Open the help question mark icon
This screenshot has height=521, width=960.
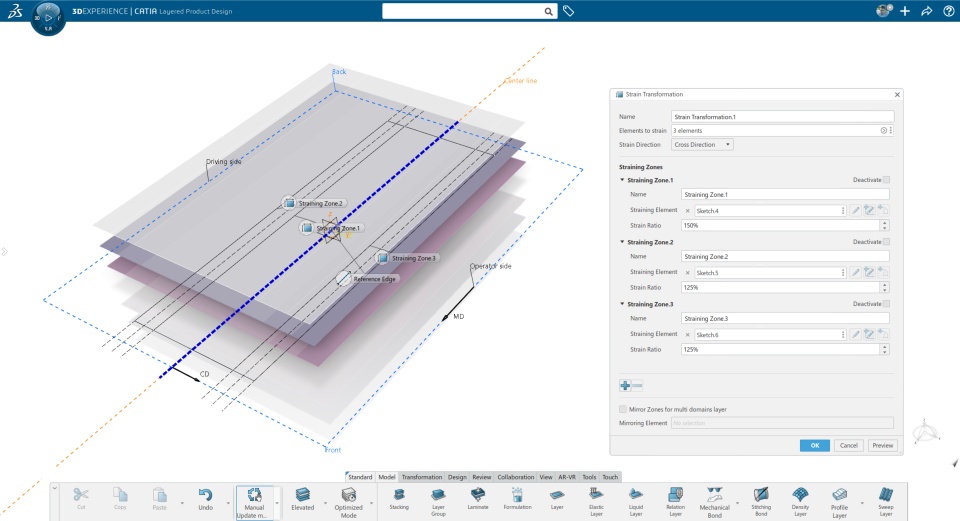(x=948, y=11)
